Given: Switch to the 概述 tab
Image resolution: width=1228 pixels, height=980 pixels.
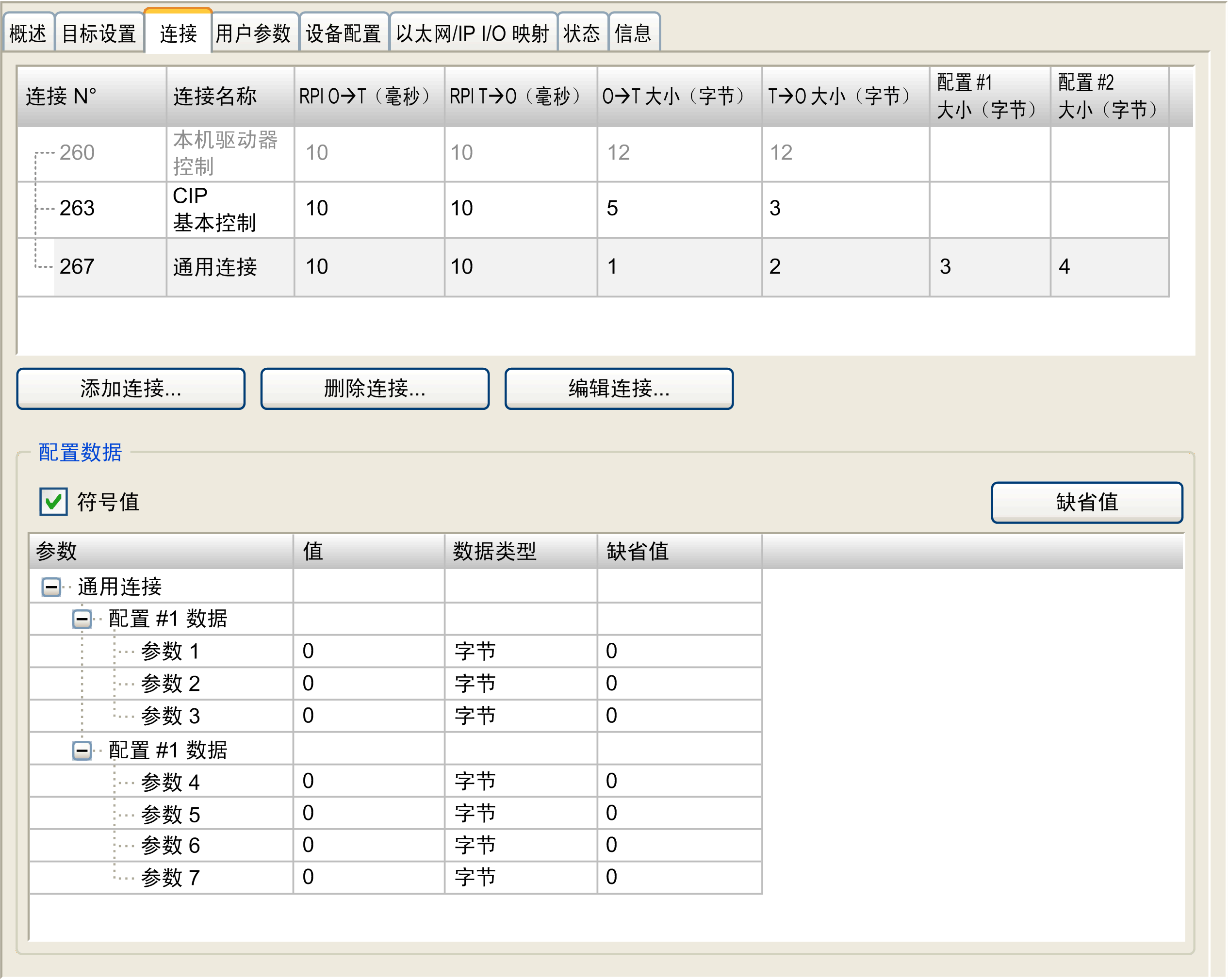Looking at the screenshot, I should pos(28,33).
